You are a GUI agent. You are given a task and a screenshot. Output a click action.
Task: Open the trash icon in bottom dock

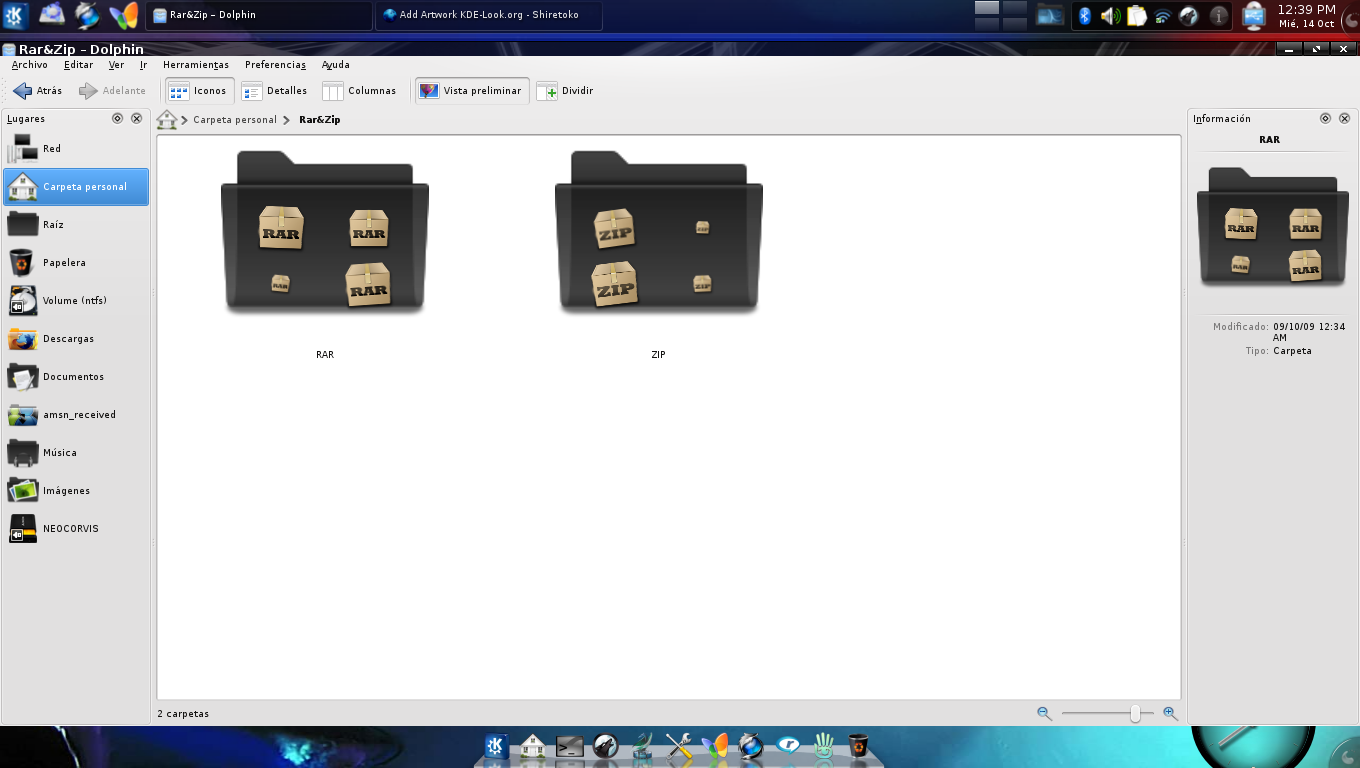(858, 746)
